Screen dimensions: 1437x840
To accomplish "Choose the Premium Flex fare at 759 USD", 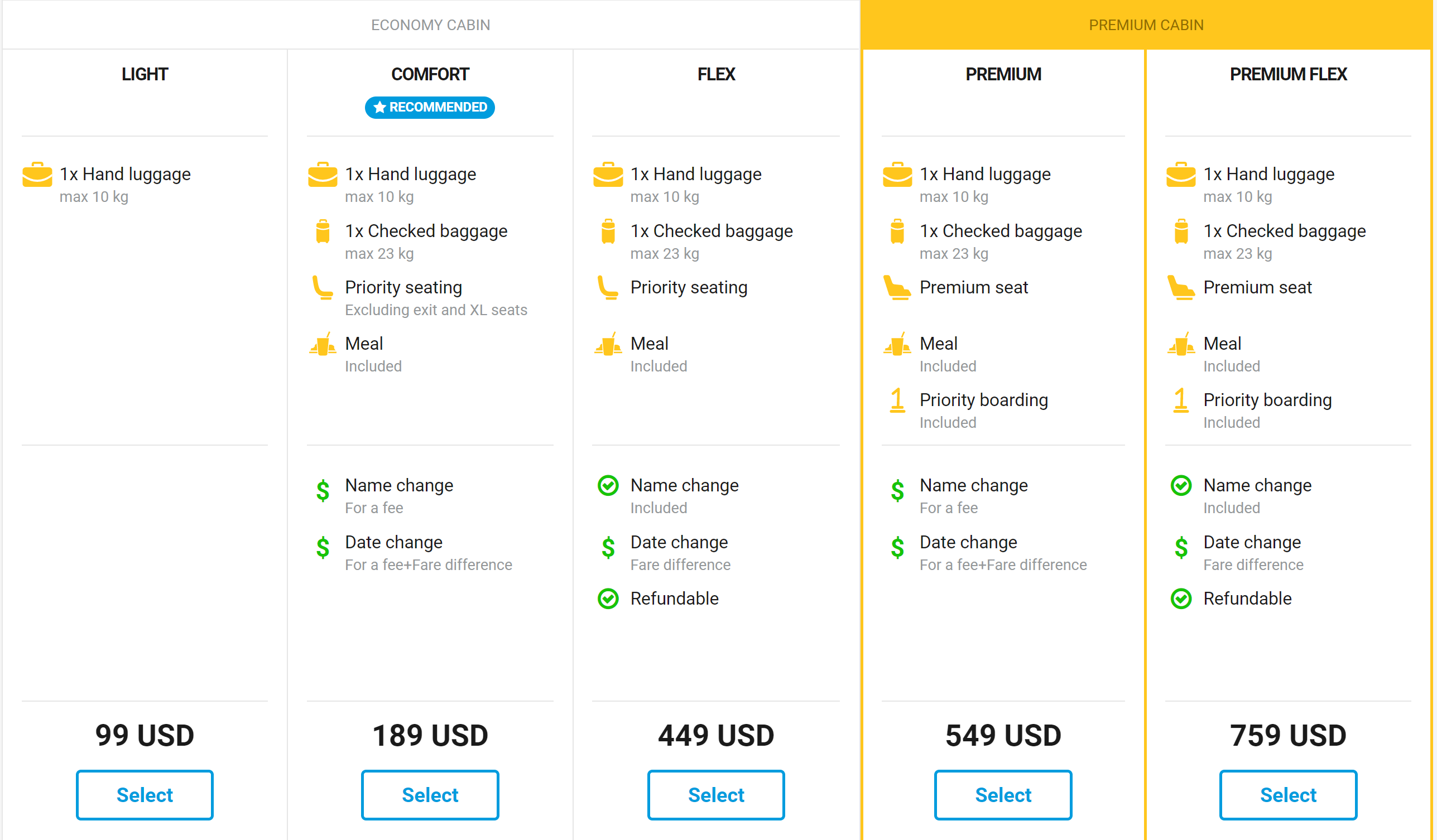I will 1288,795.
